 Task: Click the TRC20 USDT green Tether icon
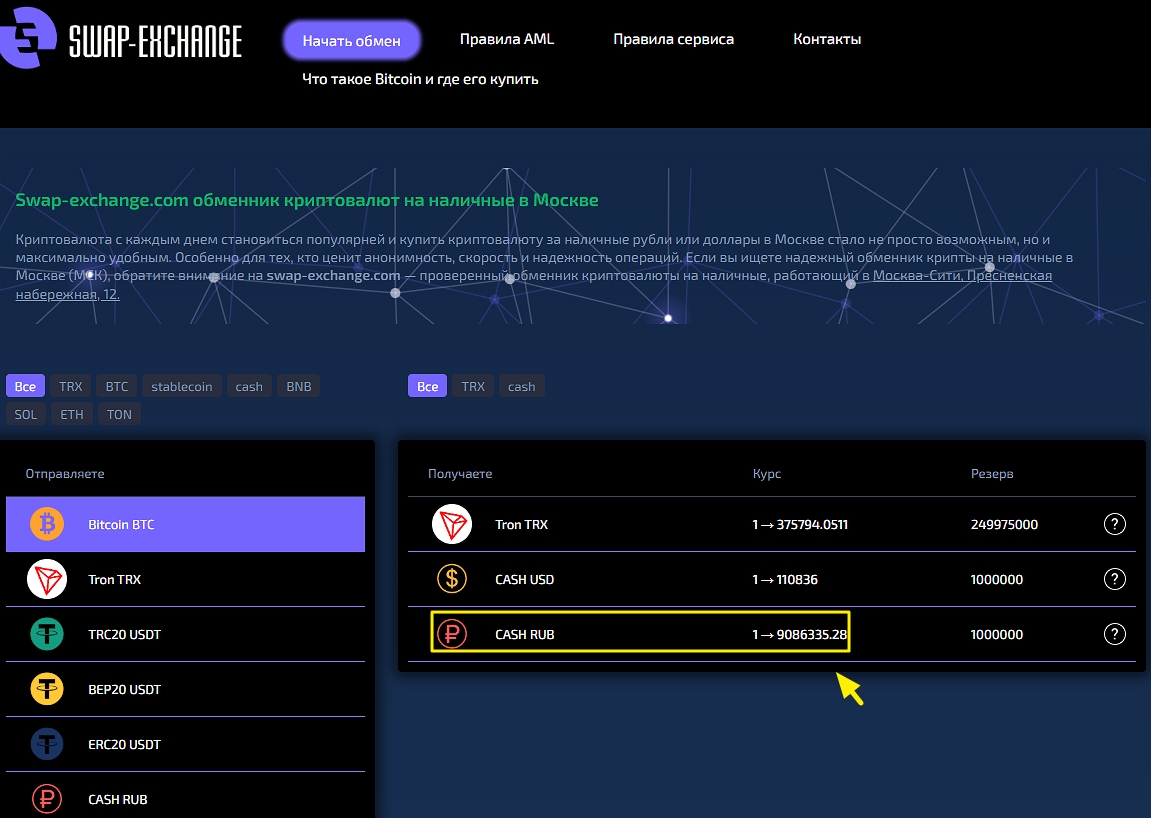[x=46, y=634]
